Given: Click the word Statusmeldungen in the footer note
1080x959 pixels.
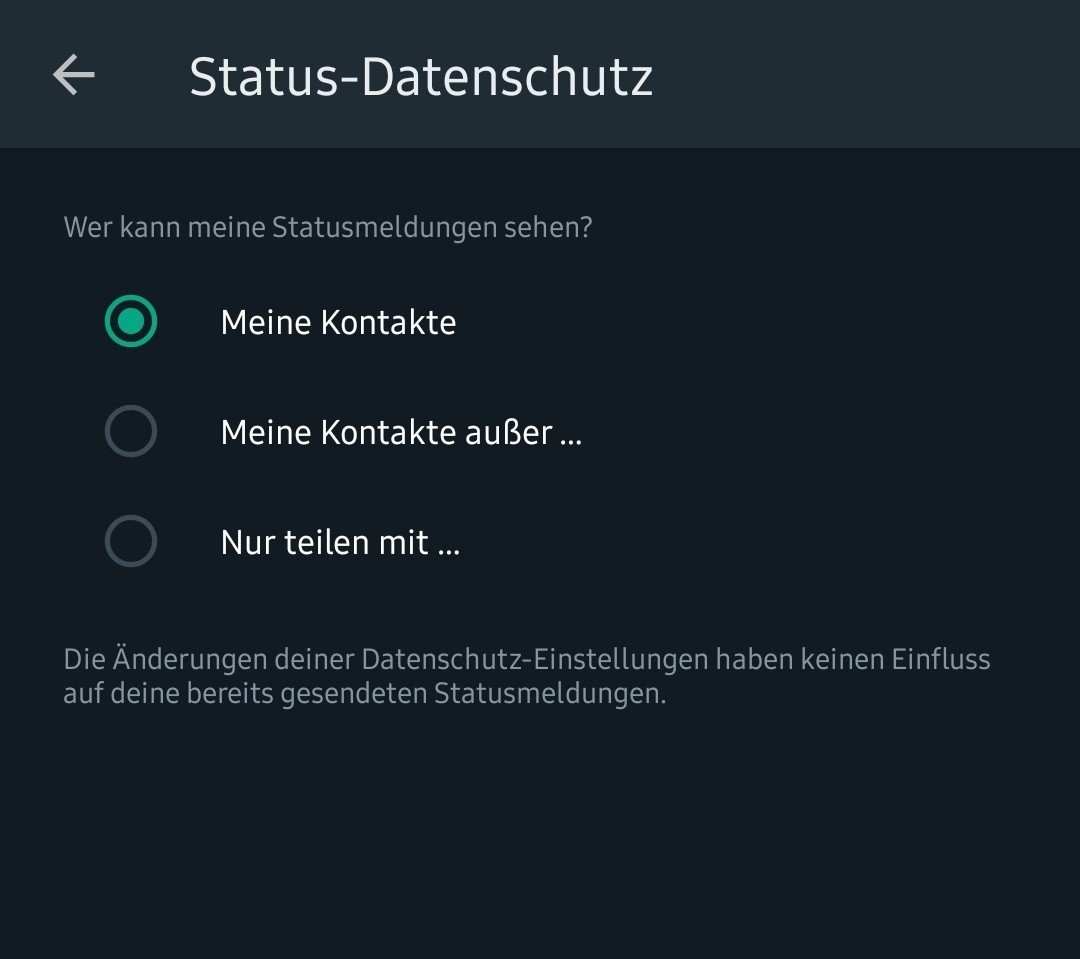Looking at the screenshot, I should [549, 694].
